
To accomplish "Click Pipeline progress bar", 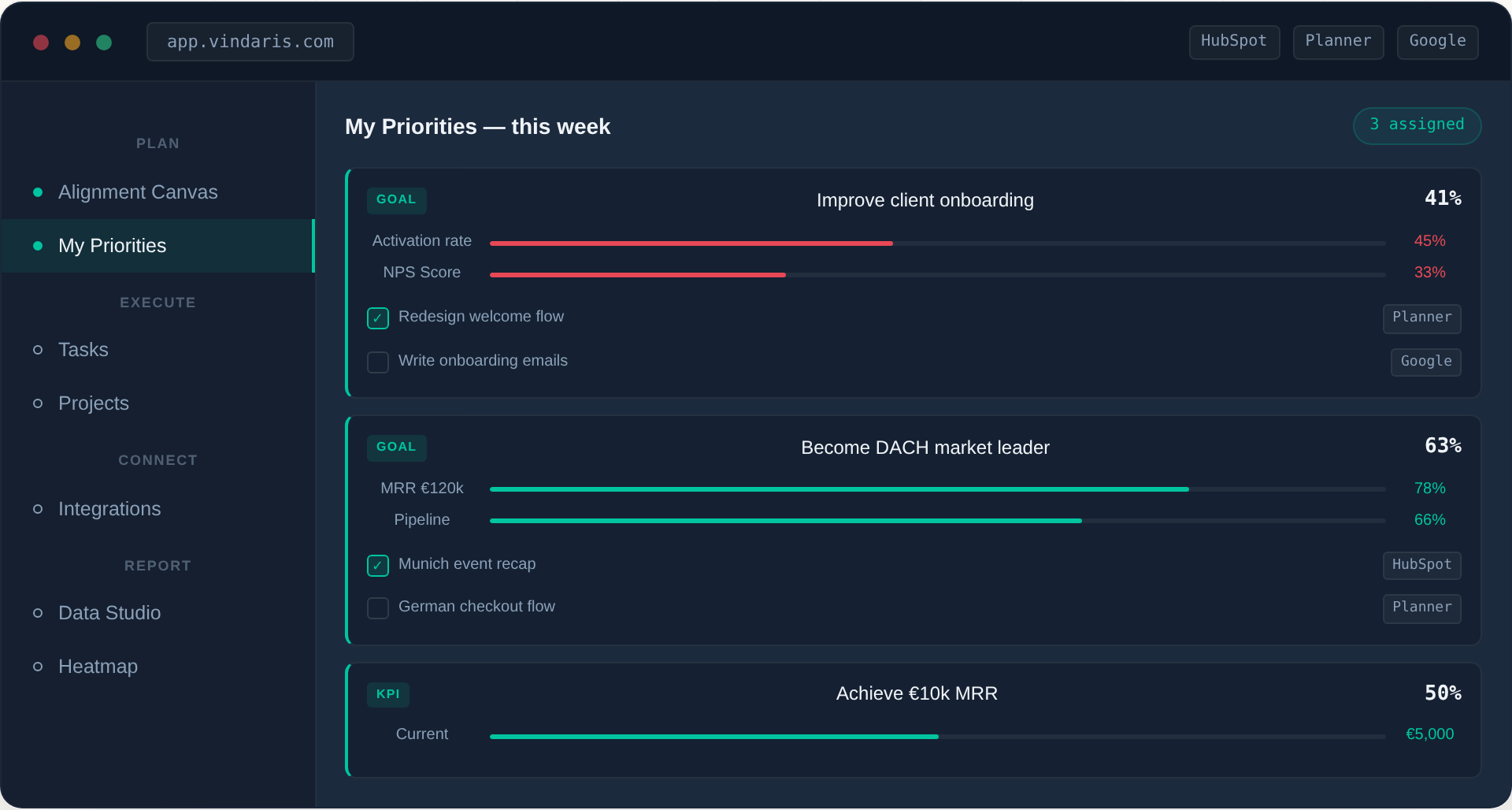I will coord(937,521).
